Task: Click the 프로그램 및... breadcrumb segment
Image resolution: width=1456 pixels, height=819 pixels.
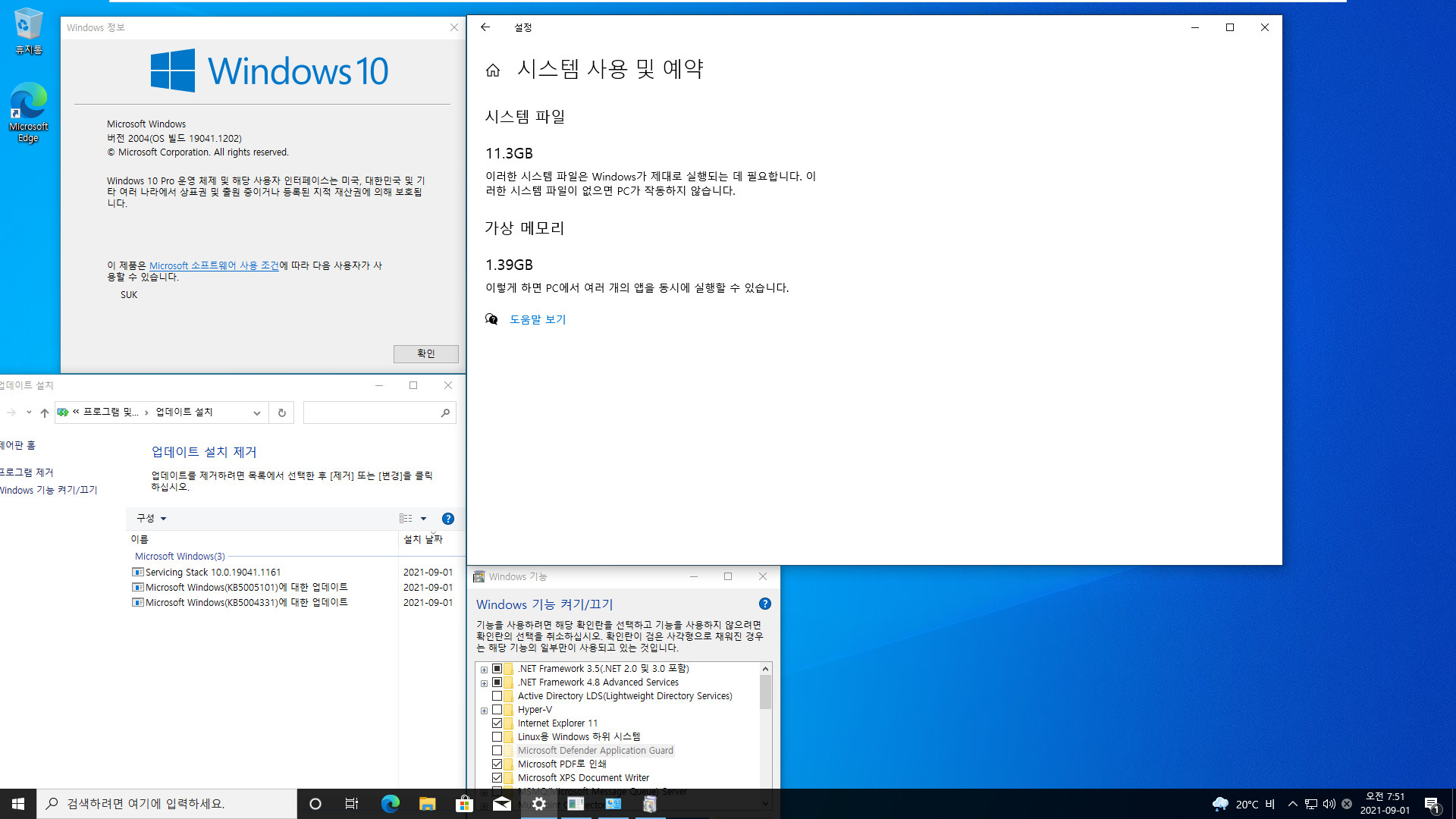Action: [111, 413]
